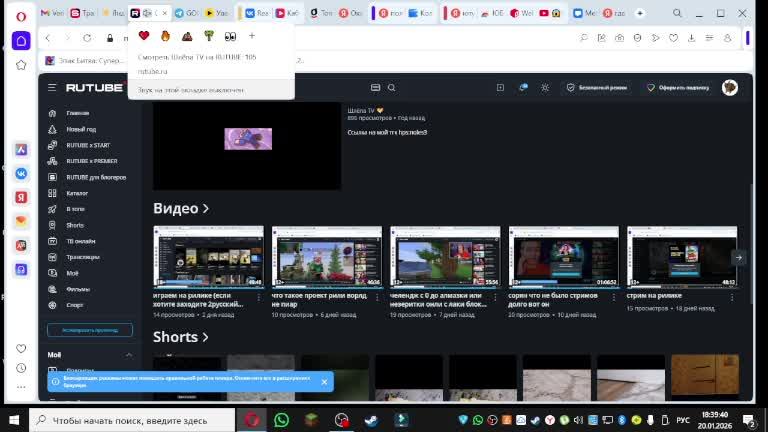768x432 pixels.
Task: Click Оформить подписку subscription button
Action: pos(678,88)
